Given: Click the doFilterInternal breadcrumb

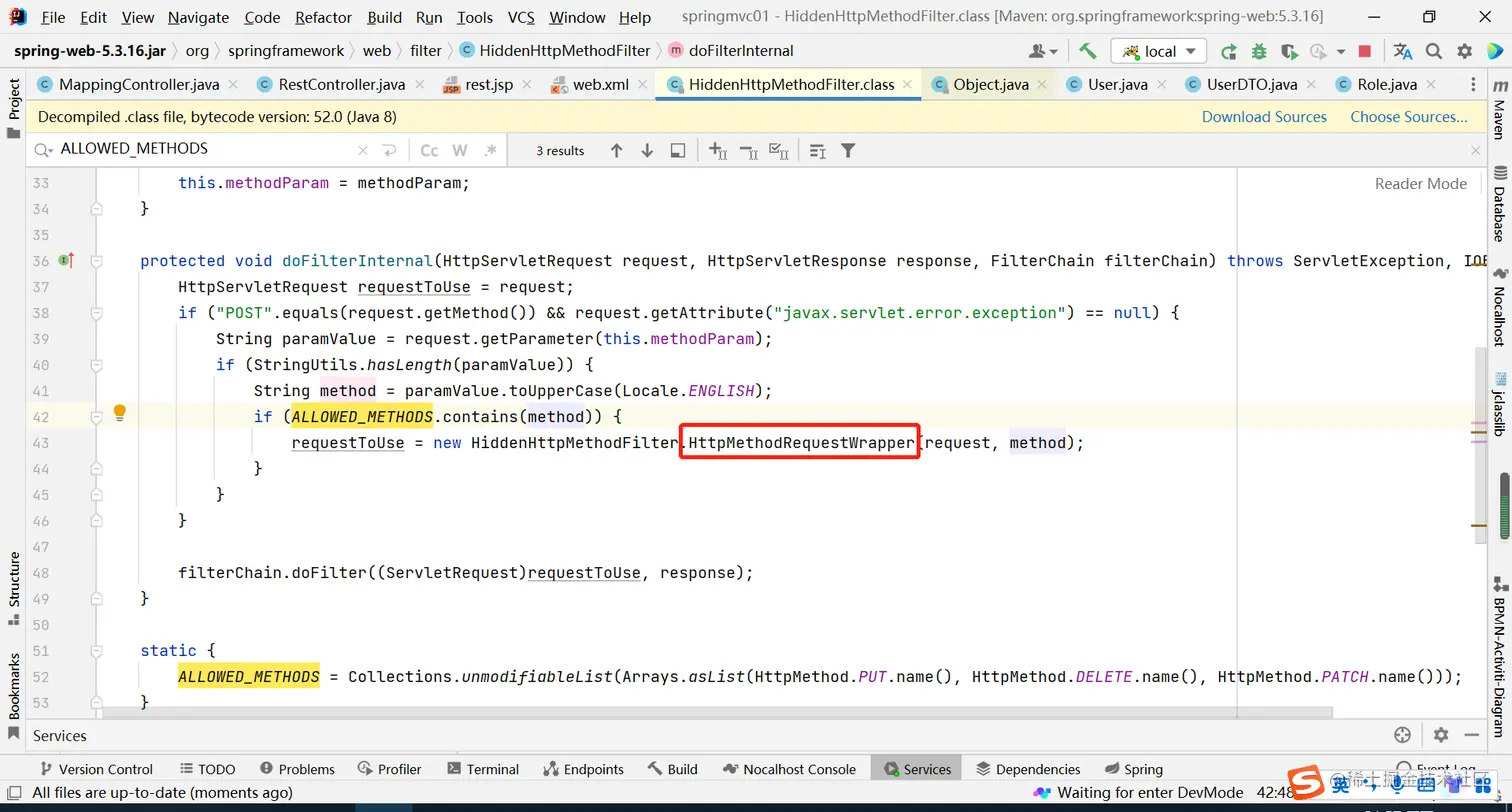Looking at the screenshot, I should tap(730, 51).
